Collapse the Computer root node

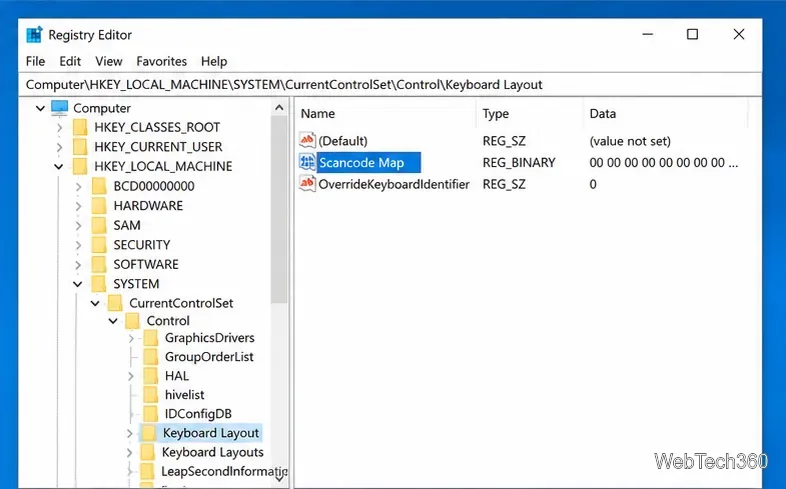41,108
